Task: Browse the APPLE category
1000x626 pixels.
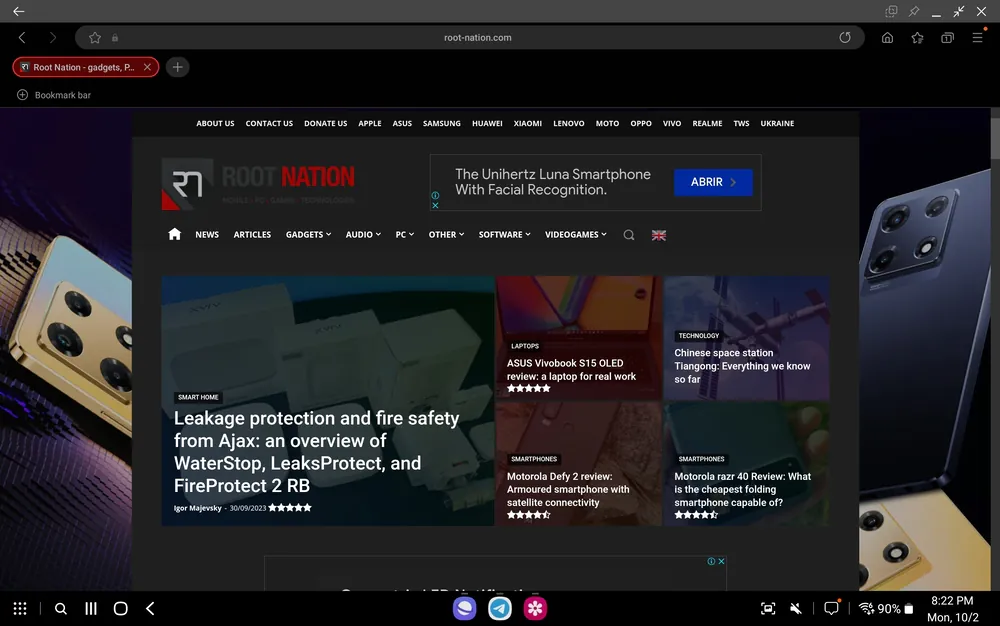Action: point(370,124)
